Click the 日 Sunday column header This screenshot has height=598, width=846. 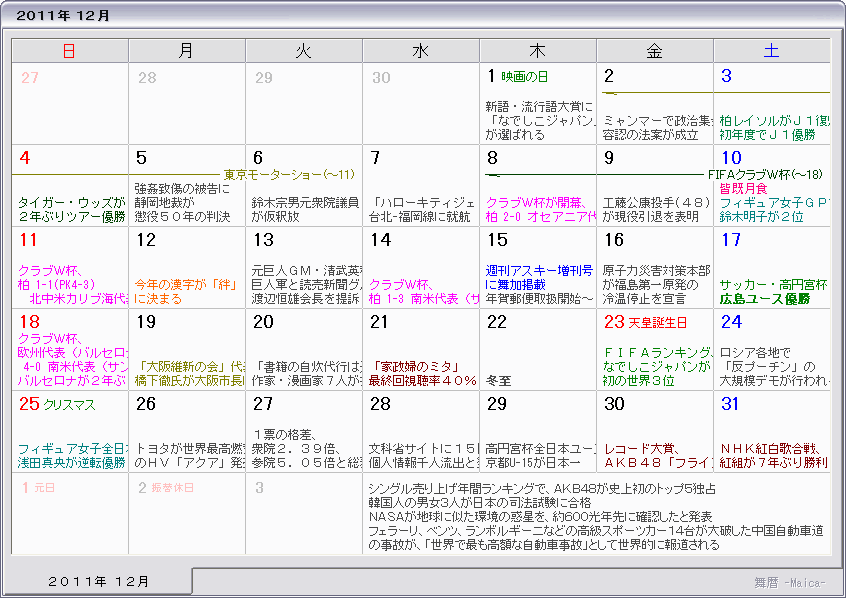click(x=70, y=51)
